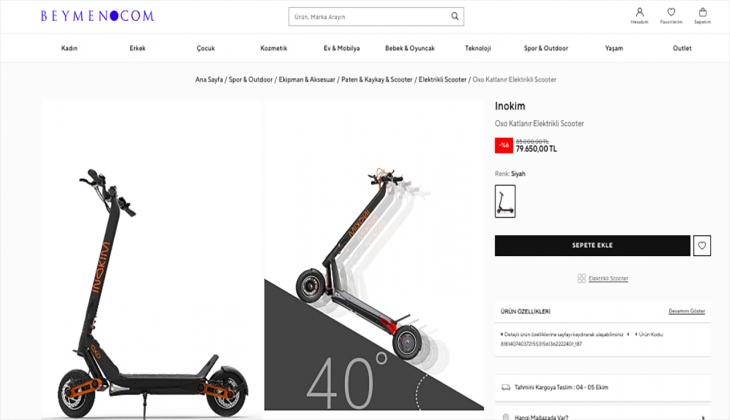Click the search magnifier icon
This screenshot has height=420, width=730.
[454, 16]
